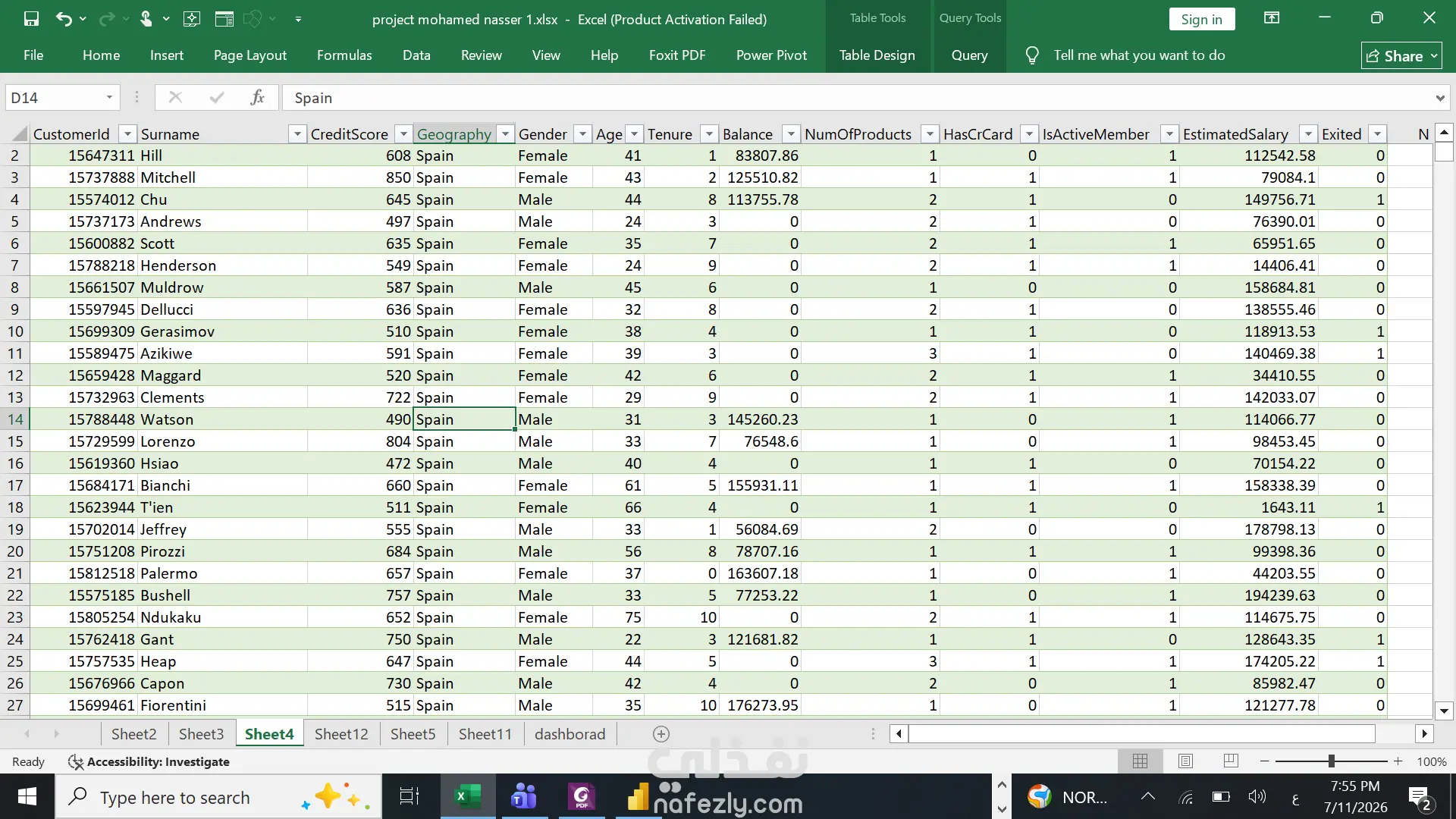Open the Query tools tab
This screenshot has width=1456, height=819.
[x=969, y=55]
